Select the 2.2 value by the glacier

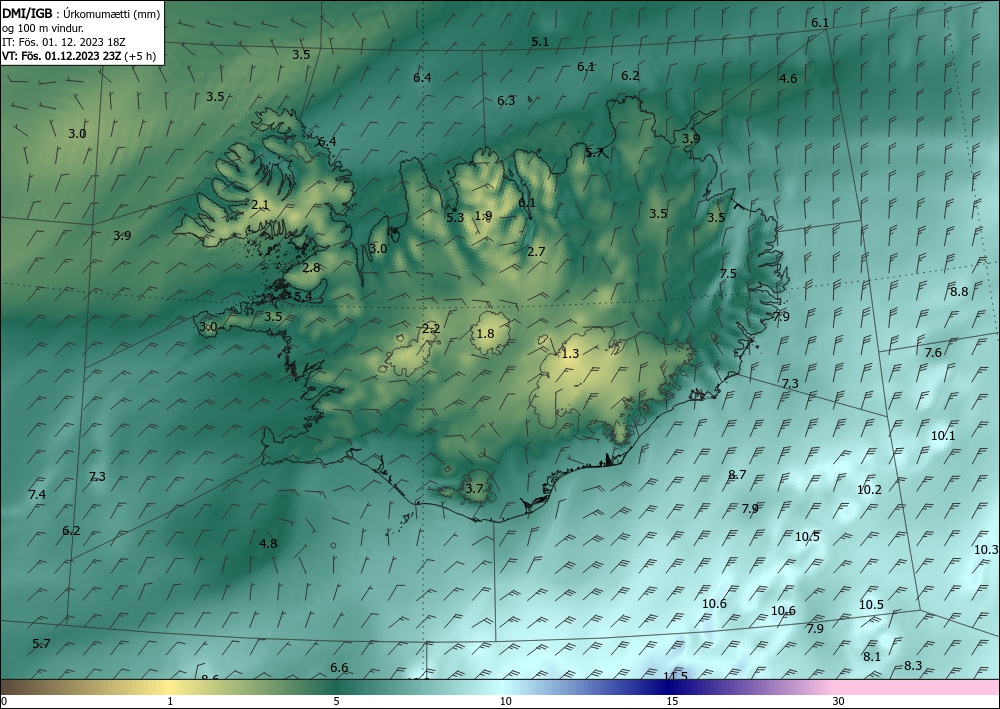[x=431, y=329]
